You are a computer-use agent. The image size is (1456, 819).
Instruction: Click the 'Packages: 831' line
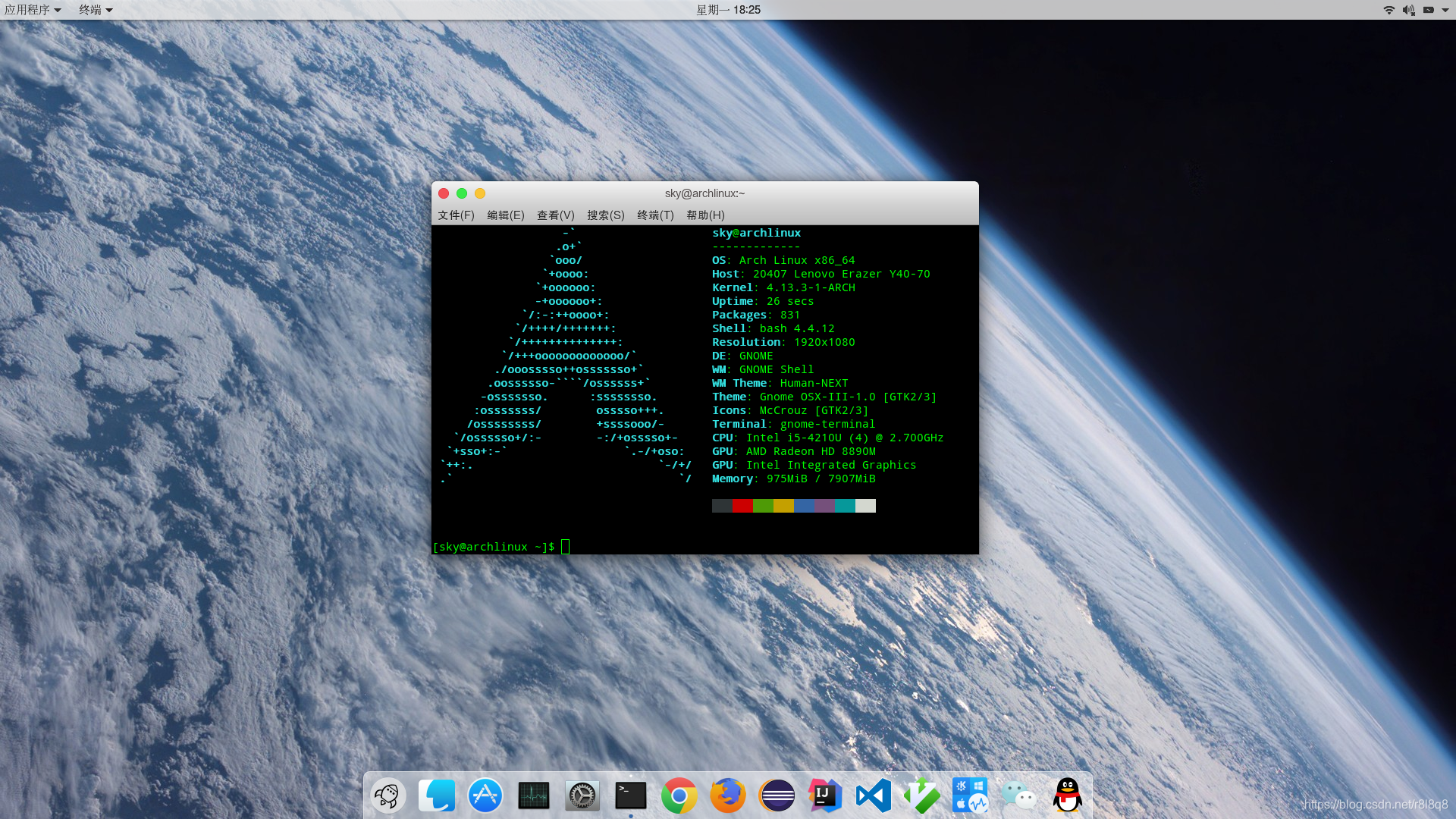click(756, 315)
